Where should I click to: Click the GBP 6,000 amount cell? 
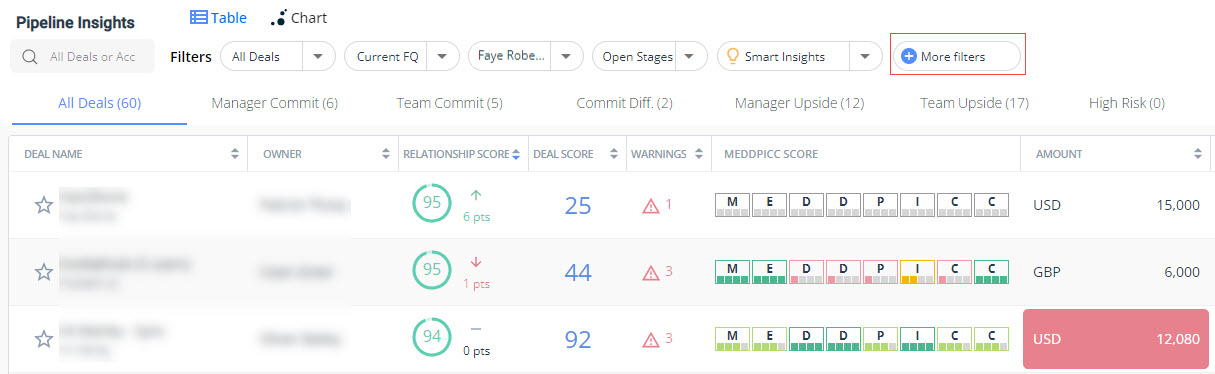pos(1116,272)
